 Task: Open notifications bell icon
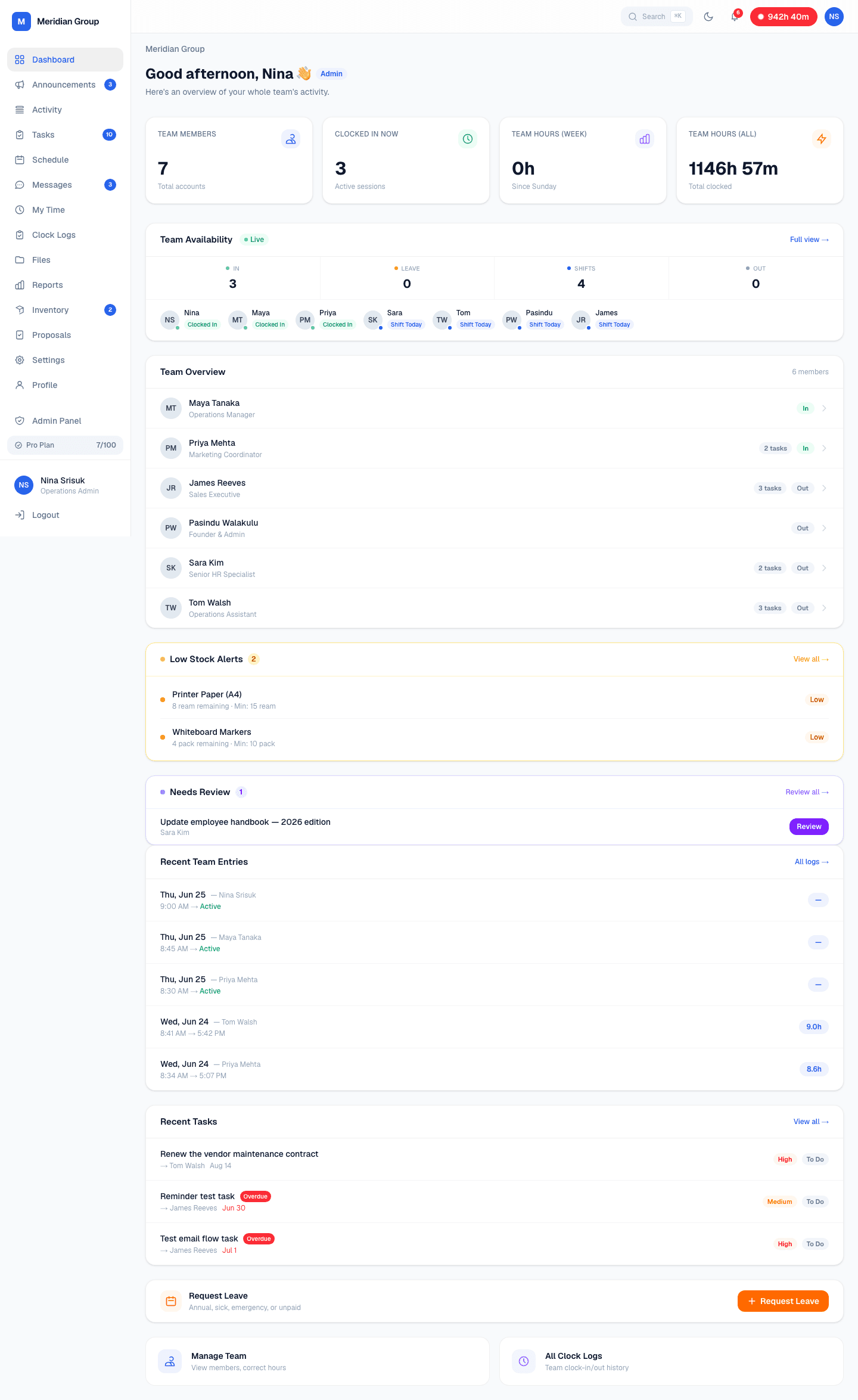735,17
